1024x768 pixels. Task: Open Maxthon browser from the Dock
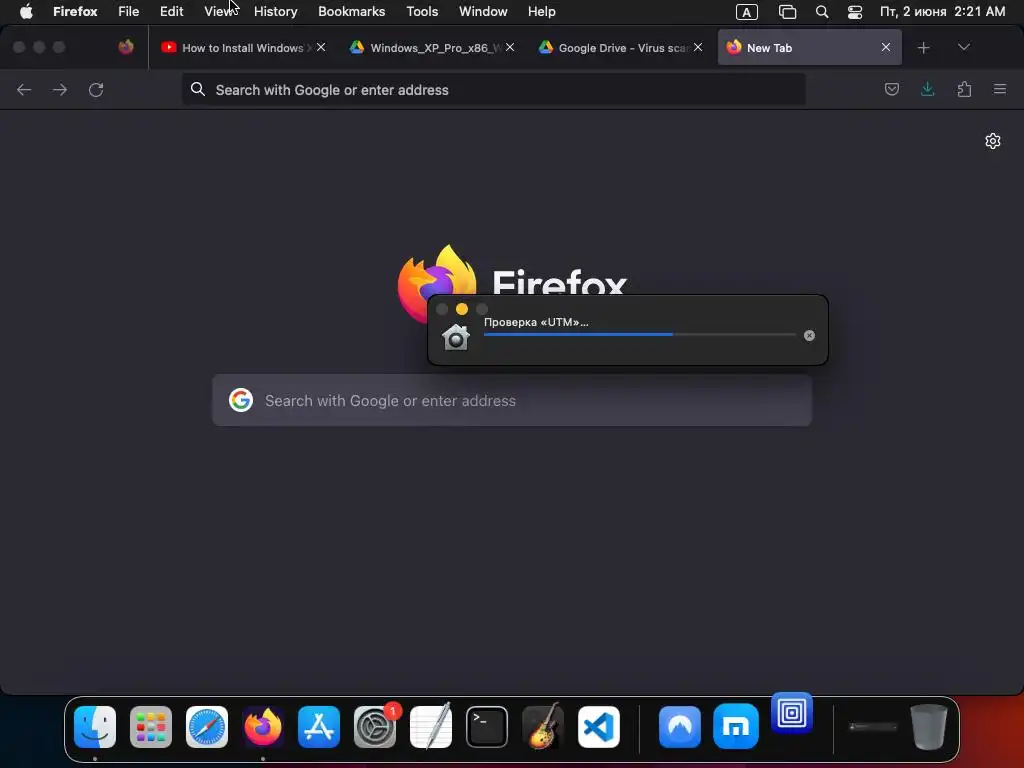(x=736, y=727)
